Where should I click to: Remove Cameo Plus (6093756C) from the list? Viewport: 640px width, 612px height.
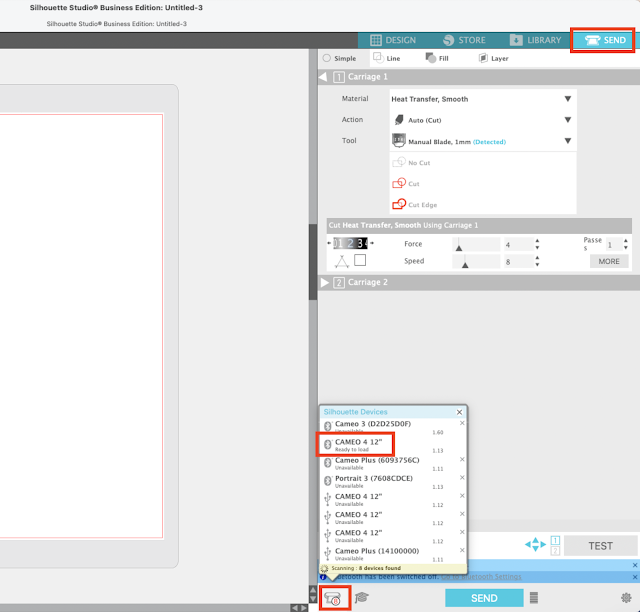pos(462,459)
